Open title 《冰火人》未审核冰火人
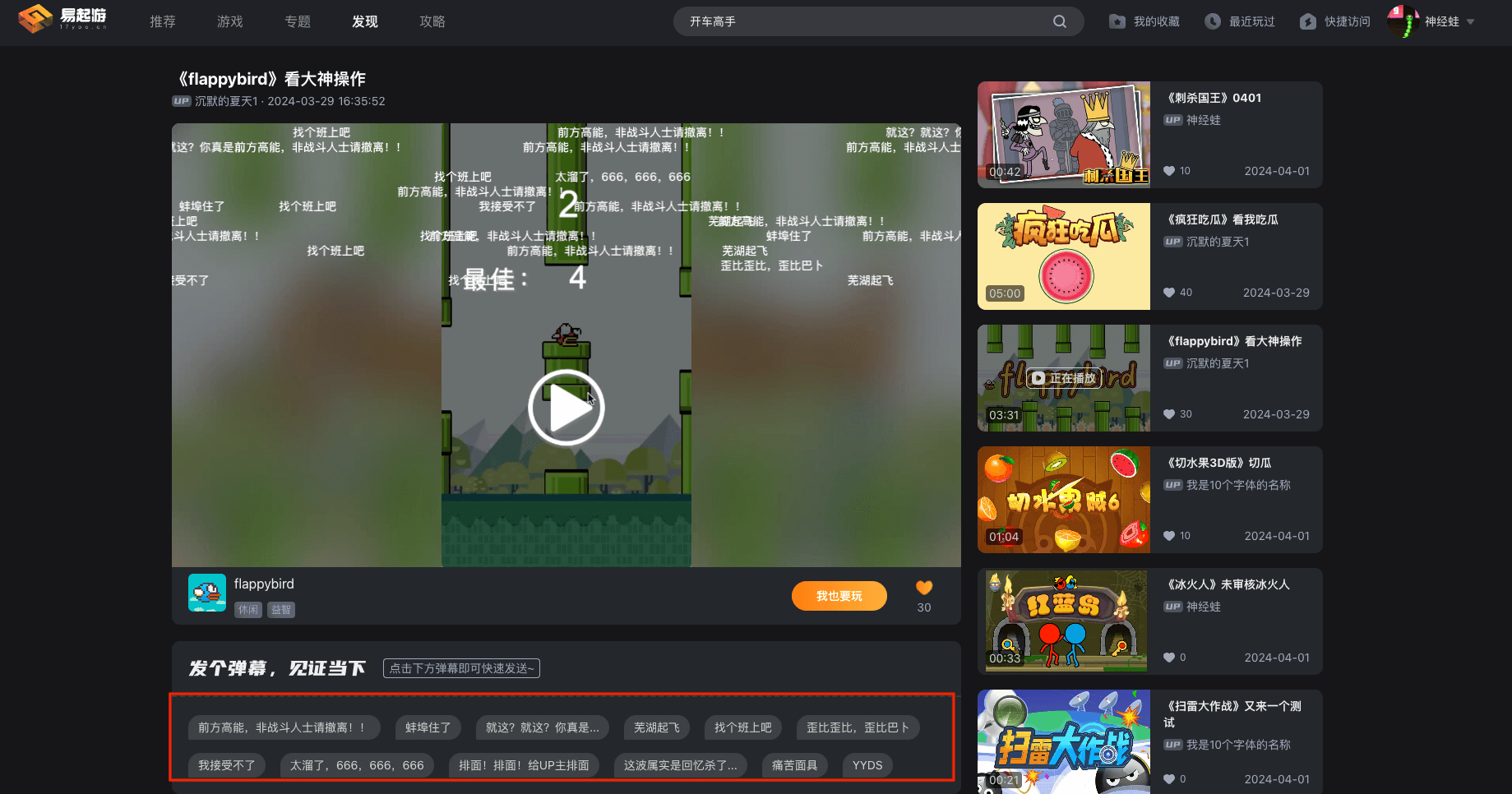 click(1228, 584)
